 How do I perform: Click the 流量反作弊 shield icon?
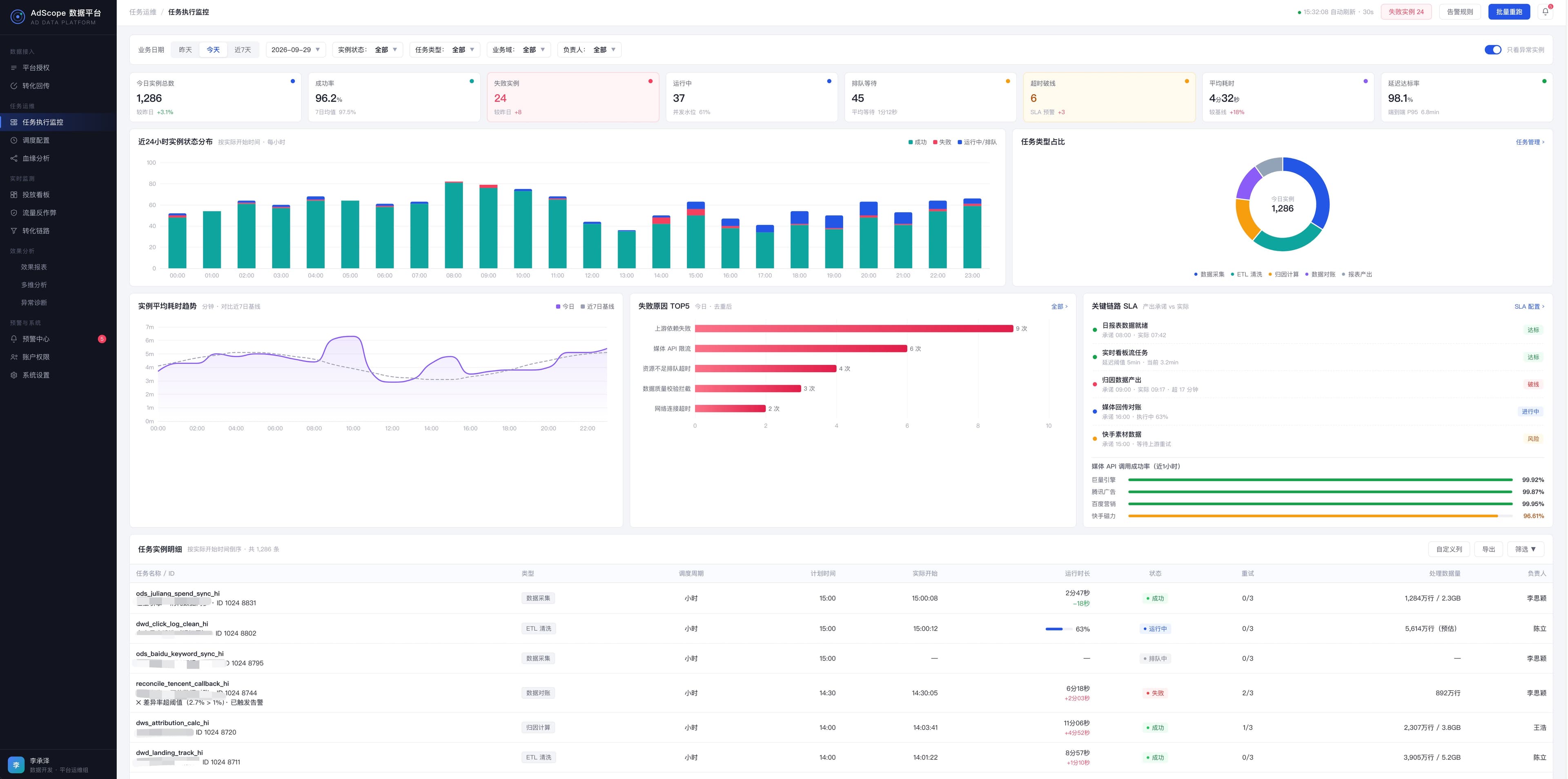pyautogui.click(x=14, y=212)
